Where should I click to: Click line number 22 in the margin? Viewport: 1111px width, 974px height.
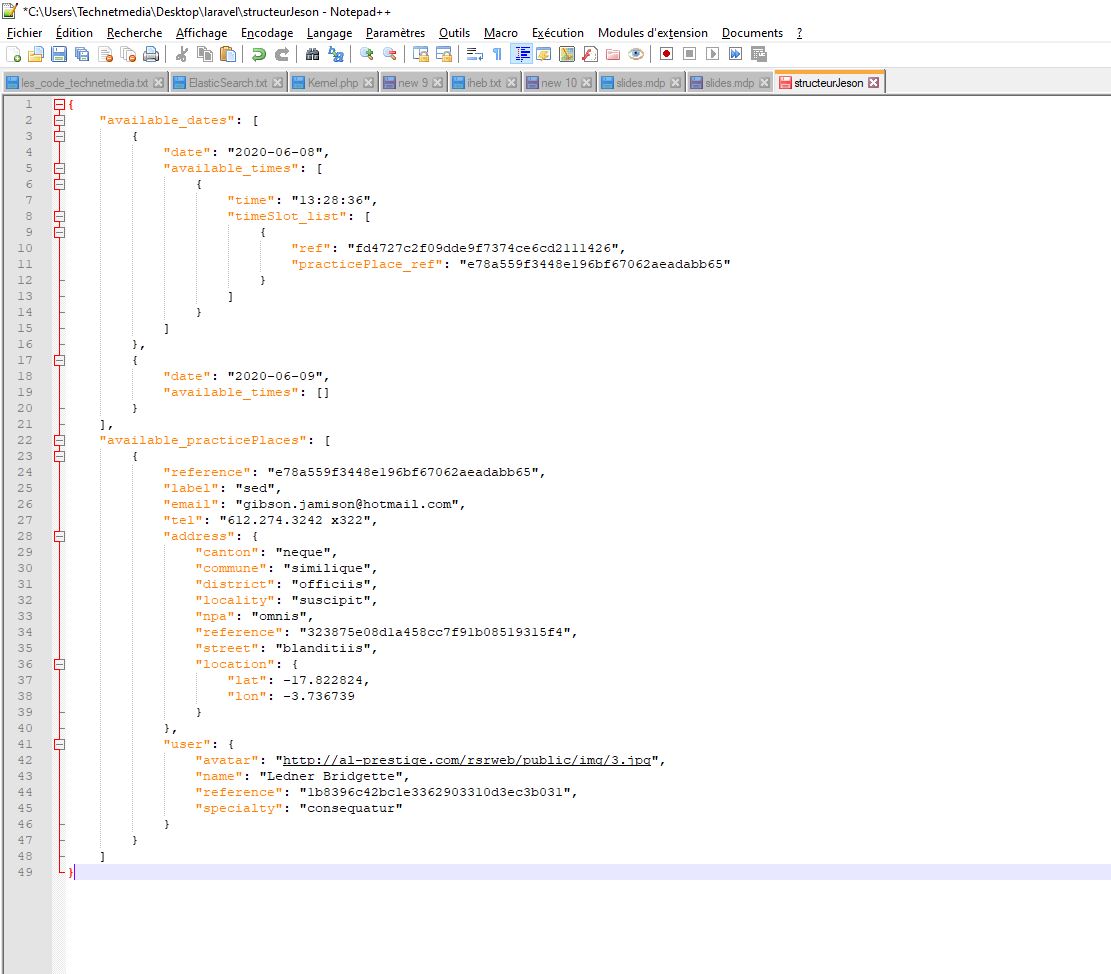26,440
